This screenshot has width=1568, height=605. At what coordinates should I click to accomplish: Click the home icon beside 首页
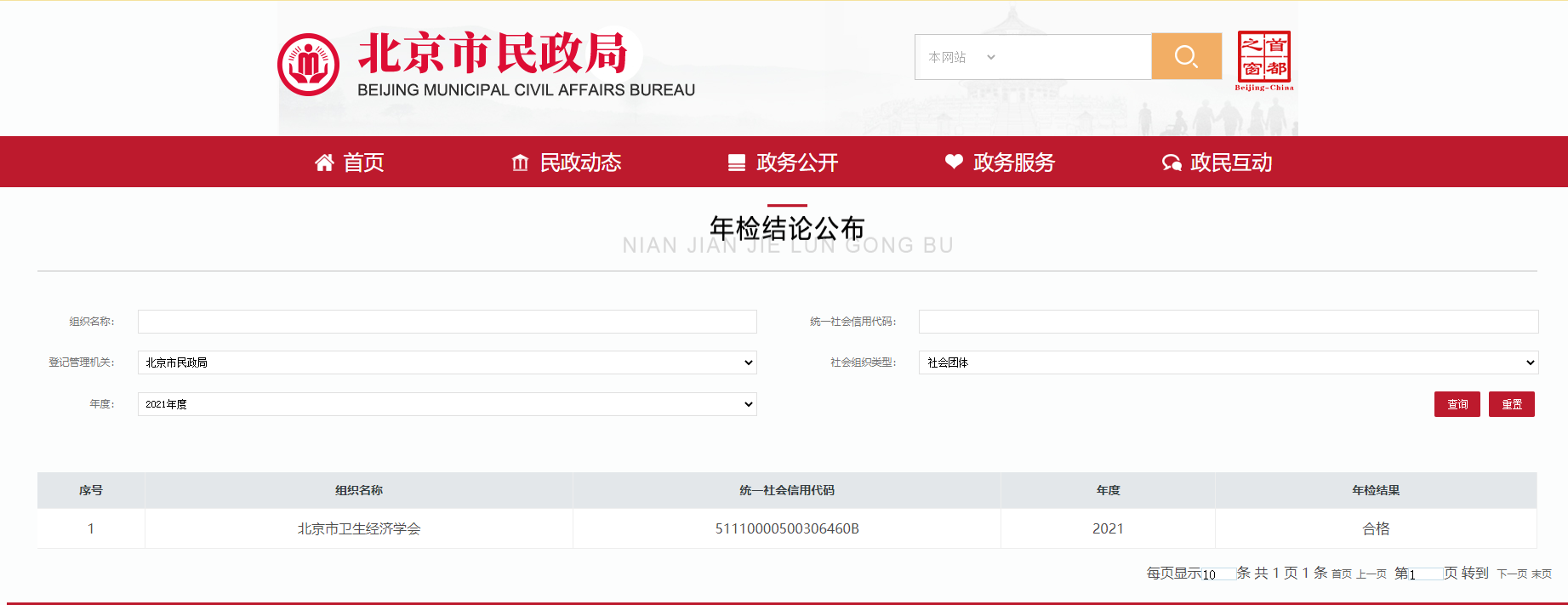[324, 163]
